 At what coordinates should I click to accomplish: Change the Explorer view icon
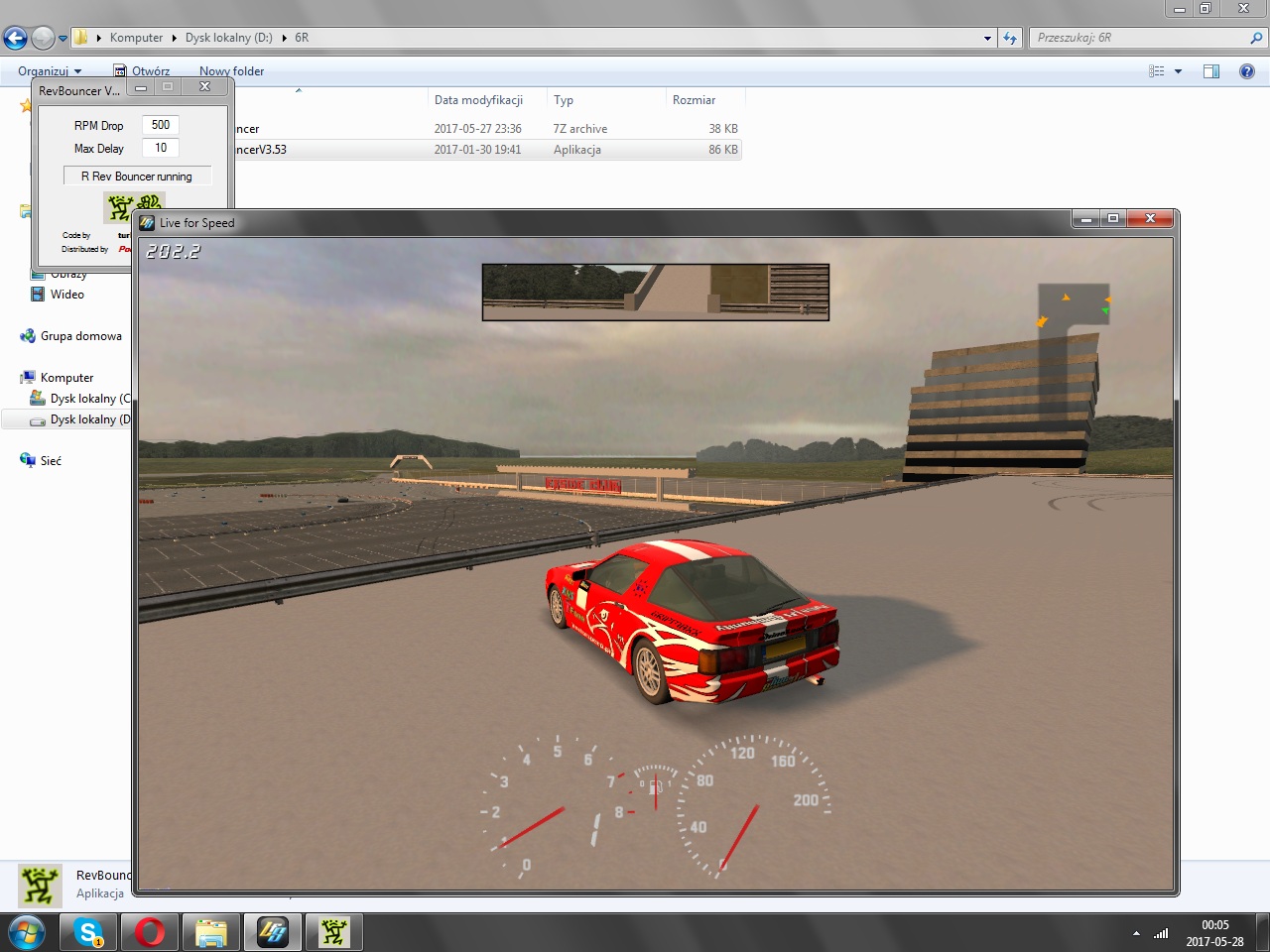pyautogui.click(x=1156, y=71)
